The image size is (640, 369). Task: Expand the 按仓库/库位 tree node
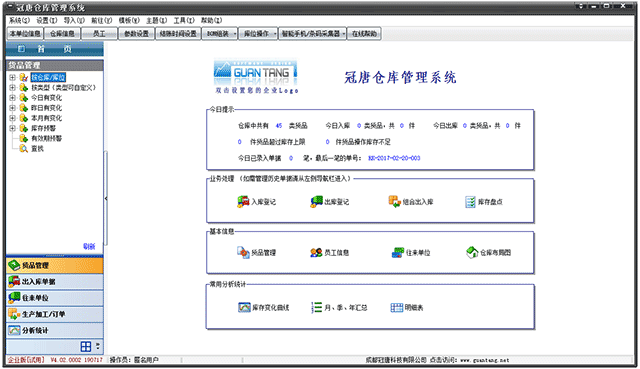pos(12,77)
